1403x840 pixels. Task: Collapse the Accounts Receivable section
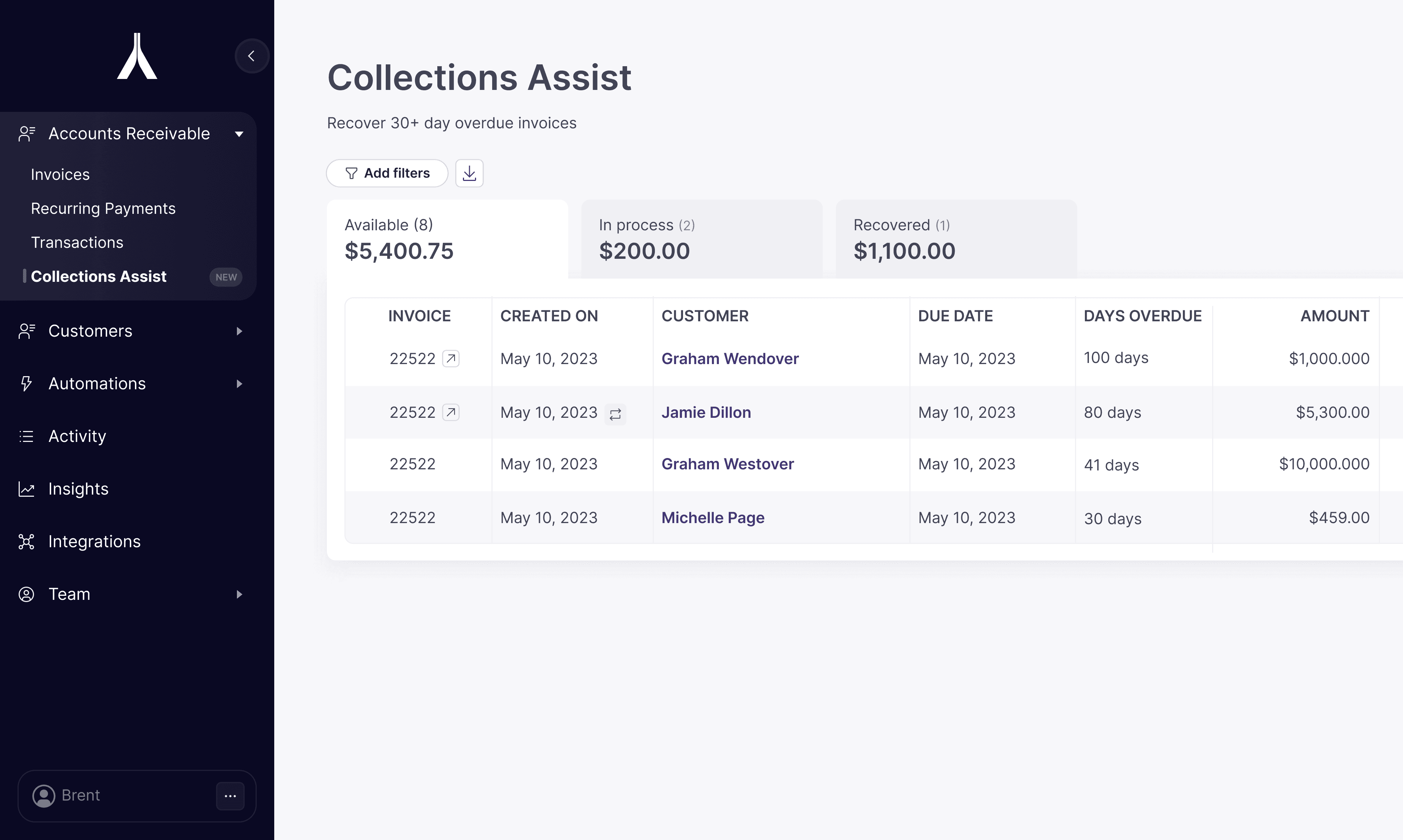pyautogui.click(x=239, y=134)
